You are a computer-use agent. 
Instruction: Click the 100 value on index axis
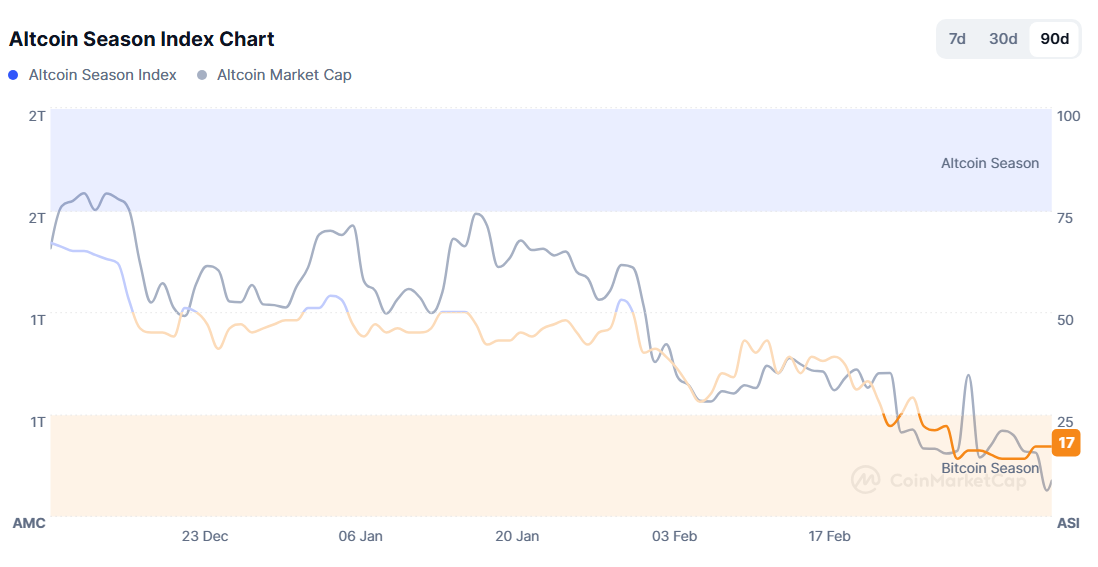tap(1068, 116)
